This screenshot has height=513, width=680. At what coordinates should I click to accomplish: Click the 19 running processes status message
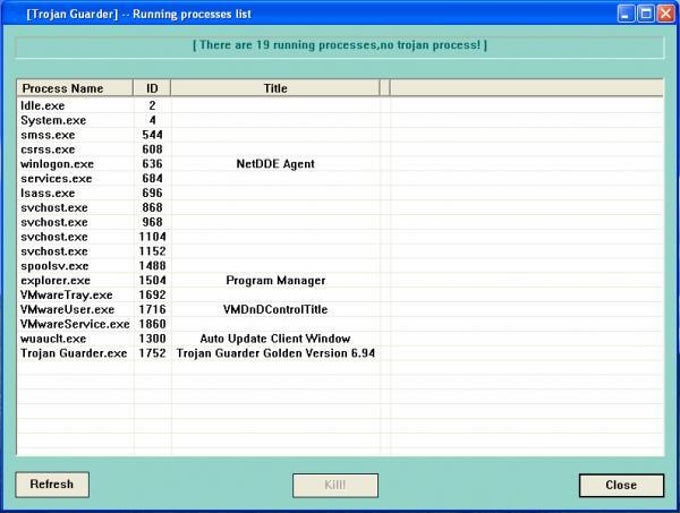pyautogui.click(x=340, y=45)
